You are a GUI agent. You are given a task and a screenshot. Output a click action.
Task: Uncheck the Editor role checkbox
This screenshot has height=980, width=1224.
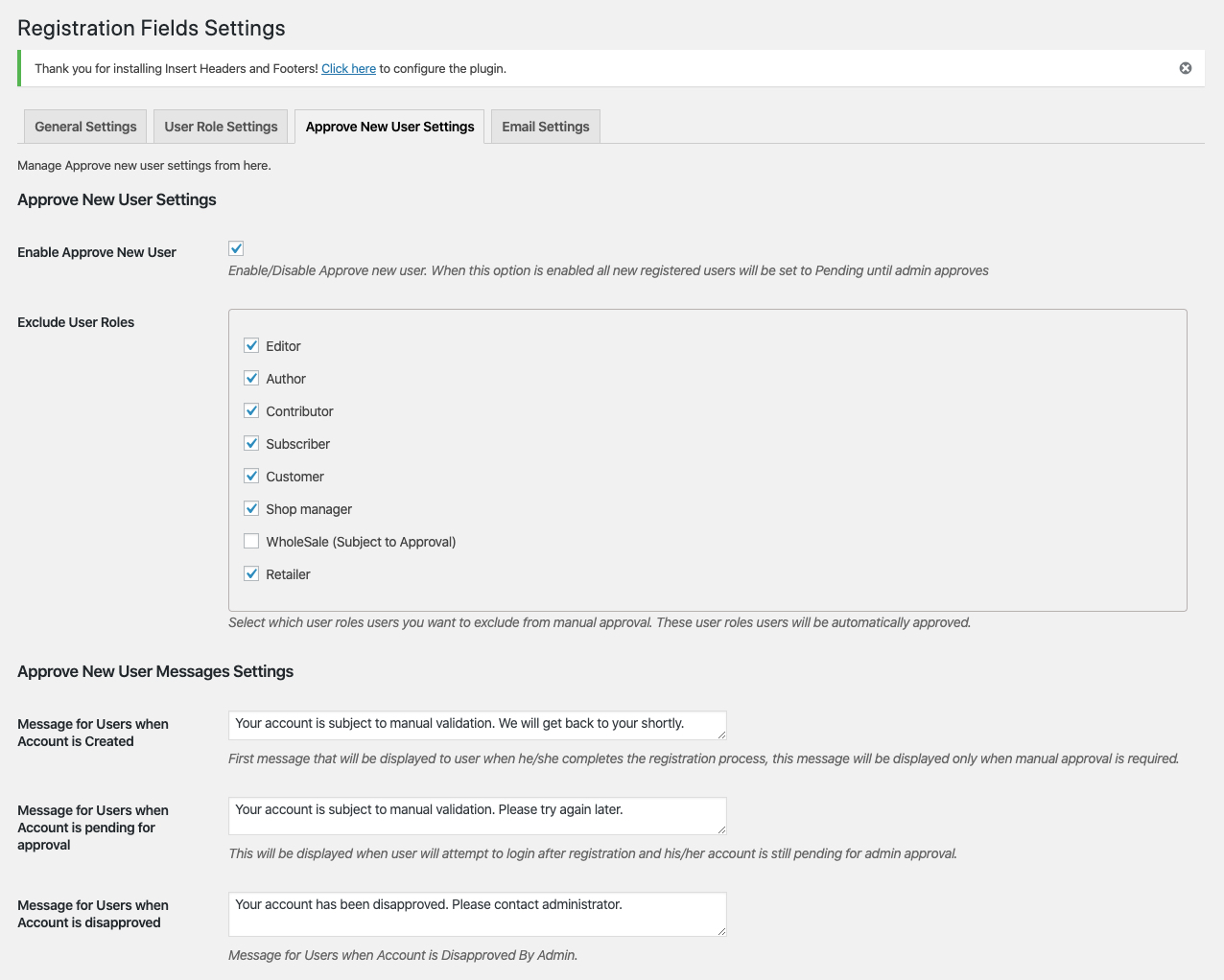point(251,345)
